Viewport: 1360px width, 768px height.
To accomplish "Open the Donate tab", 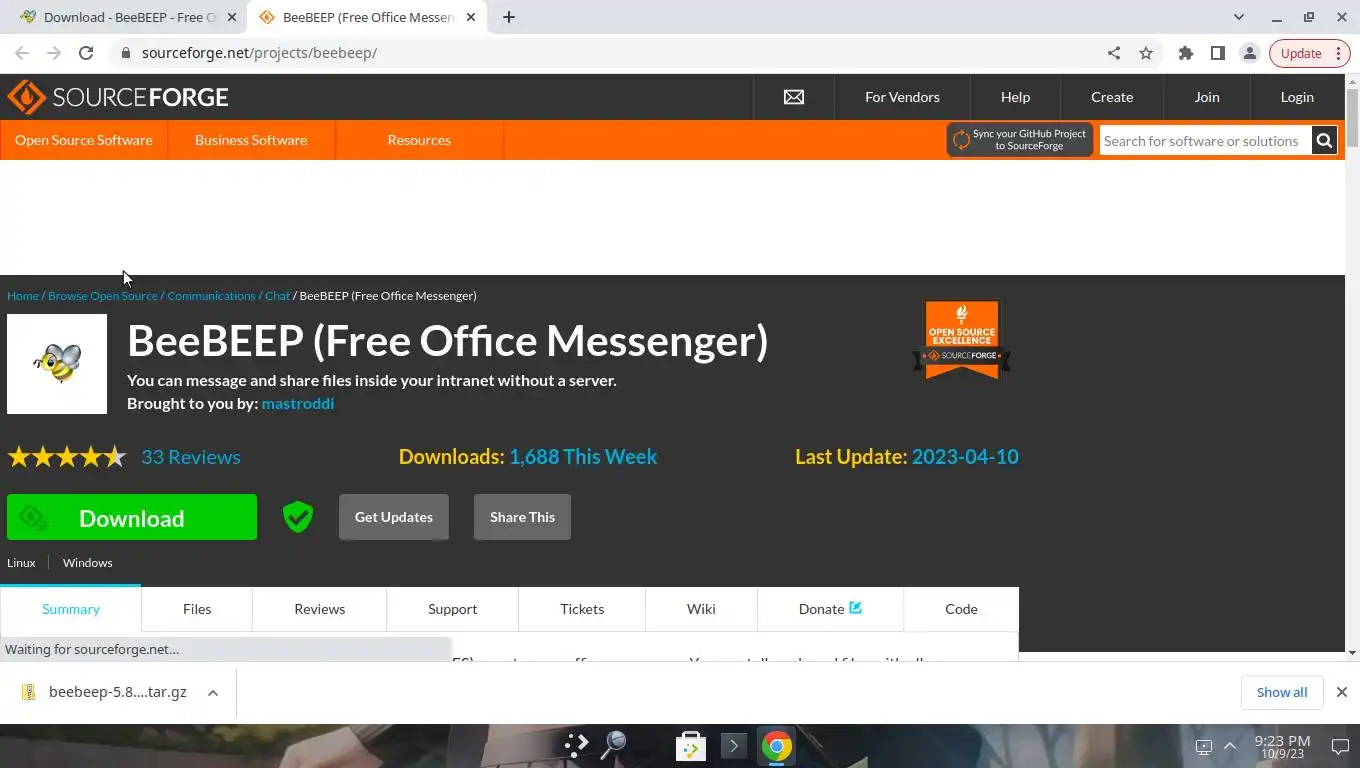I will 830,608.
